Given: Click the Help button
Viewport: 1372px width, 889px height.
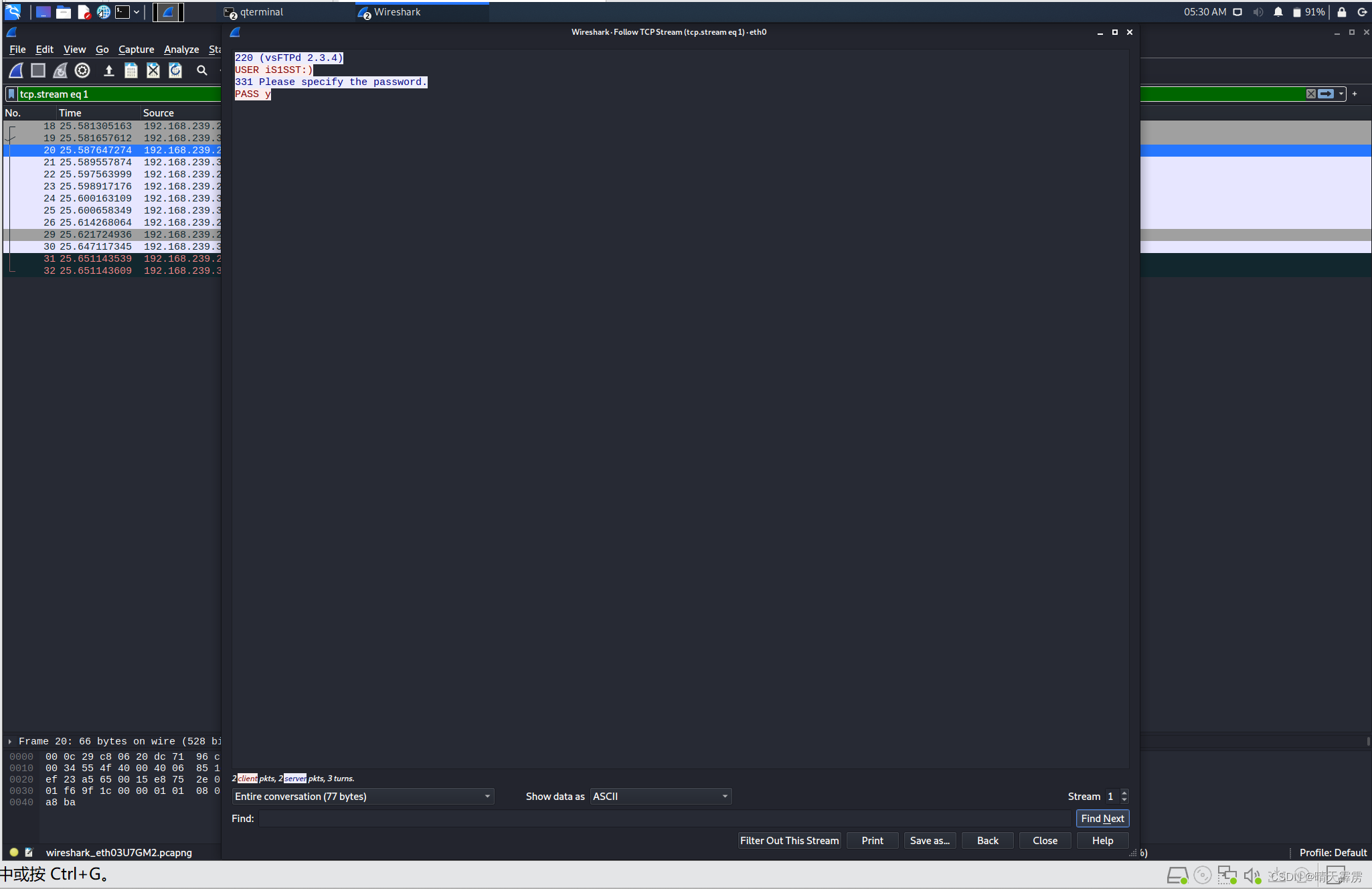Looking at the screenshot, I should [1102, 840].
